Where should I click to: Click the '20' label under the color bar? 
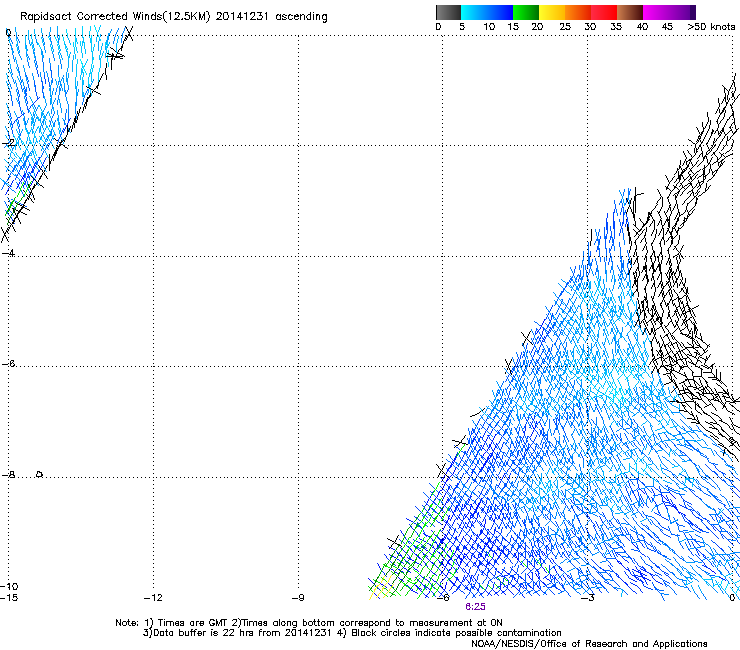point(537,27)
